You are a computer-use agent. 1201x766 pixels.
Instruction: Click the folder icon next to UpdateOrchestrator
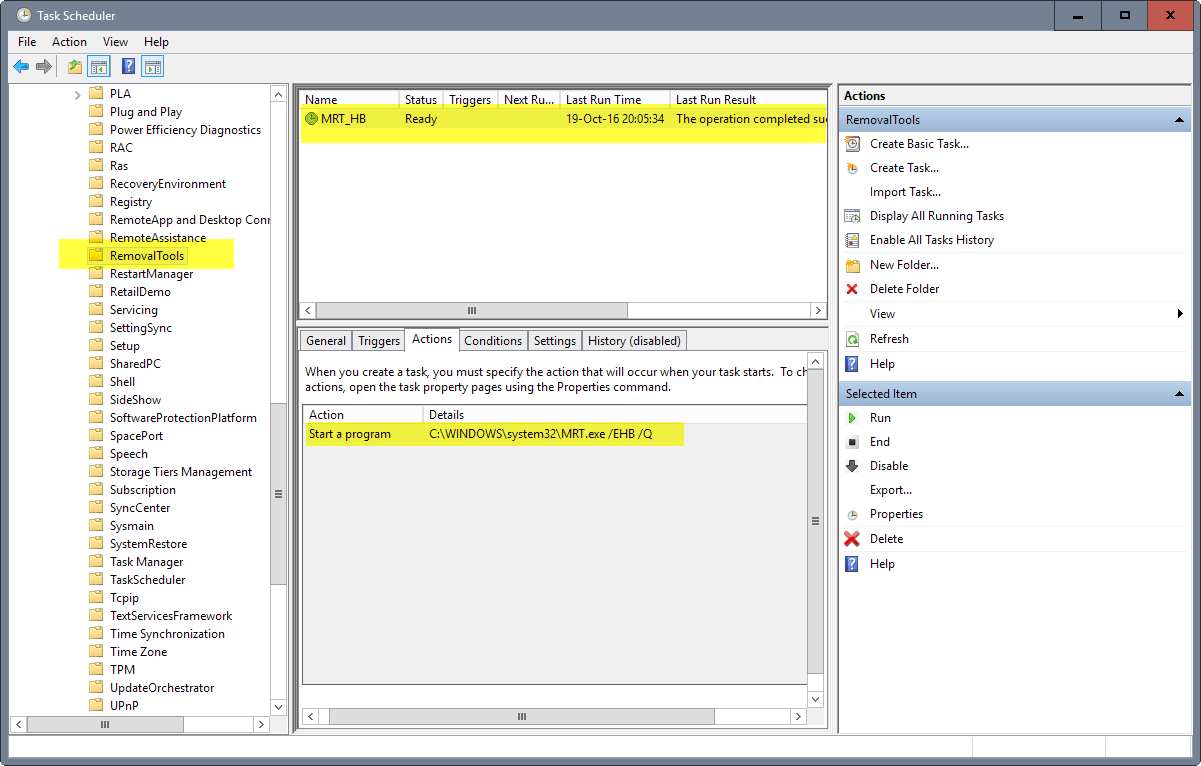[96, 688]
